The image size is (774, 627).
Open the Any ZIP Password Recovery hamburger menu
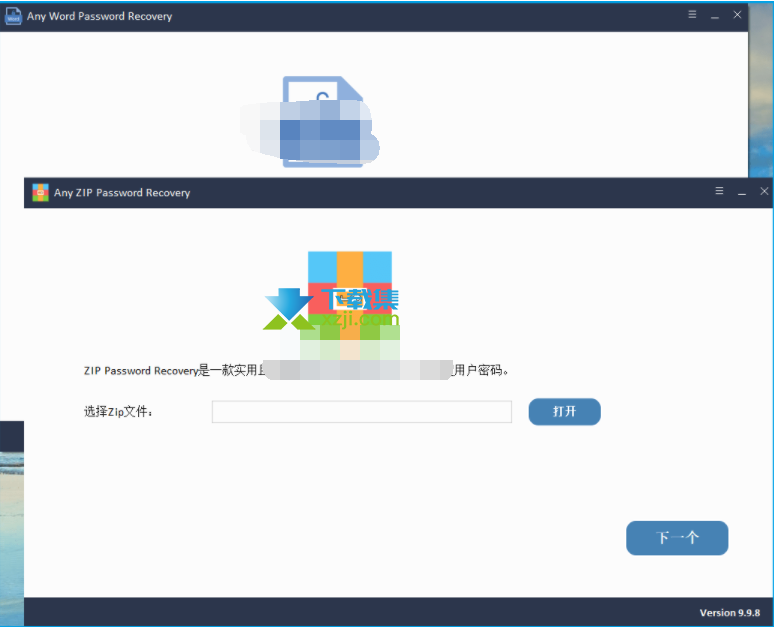click(719, 191)
